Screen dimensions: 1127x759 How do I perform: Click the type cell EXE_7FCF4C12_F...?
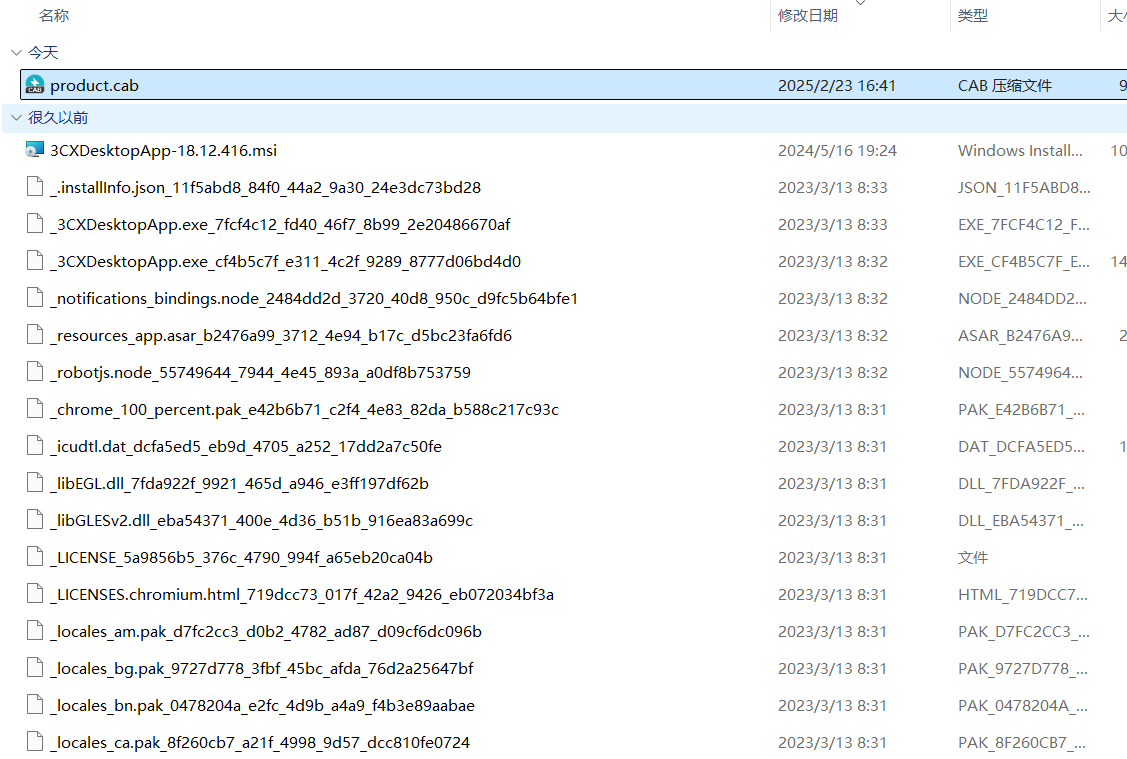(1024, 224)
